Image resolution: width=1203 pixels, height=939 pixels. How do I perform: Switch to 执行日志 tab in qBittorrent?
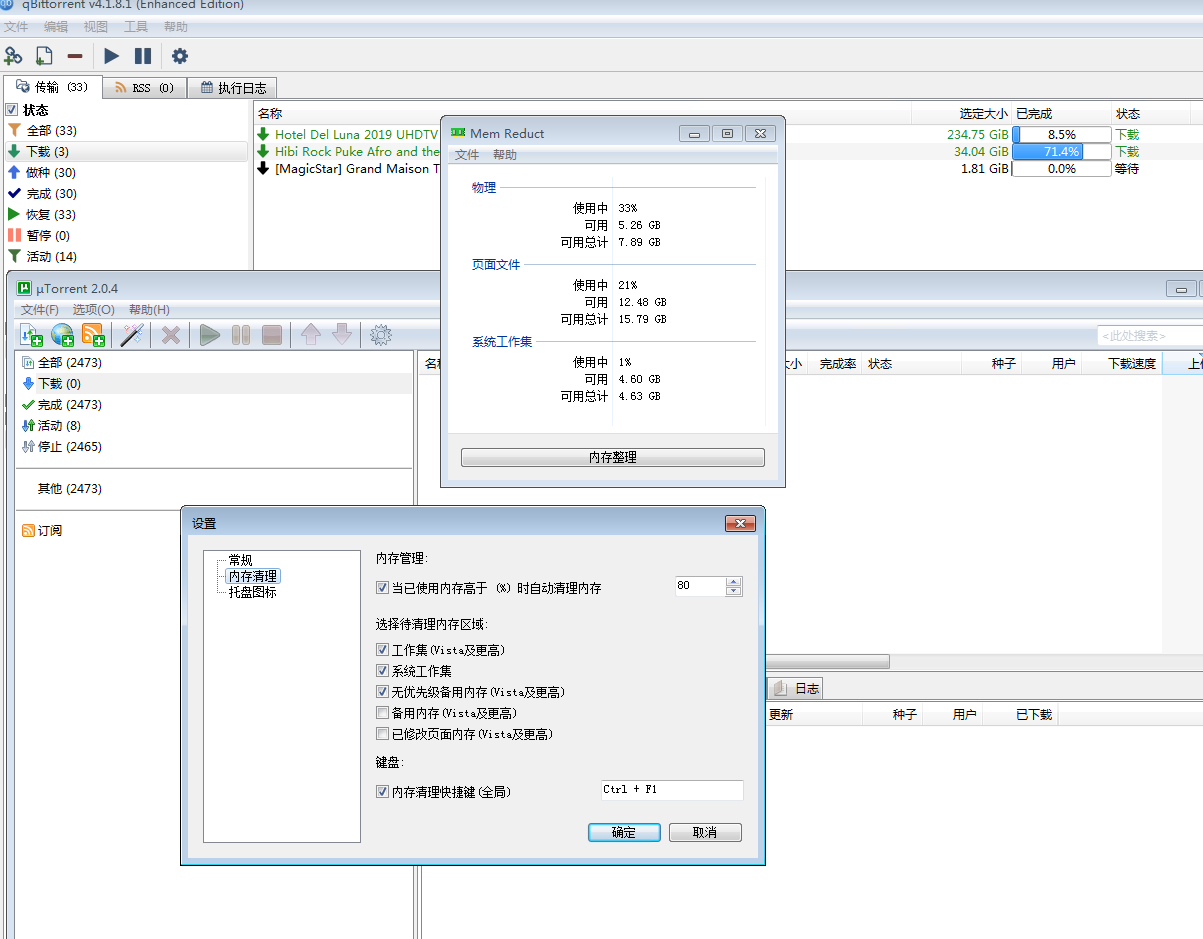pos(232,88)
